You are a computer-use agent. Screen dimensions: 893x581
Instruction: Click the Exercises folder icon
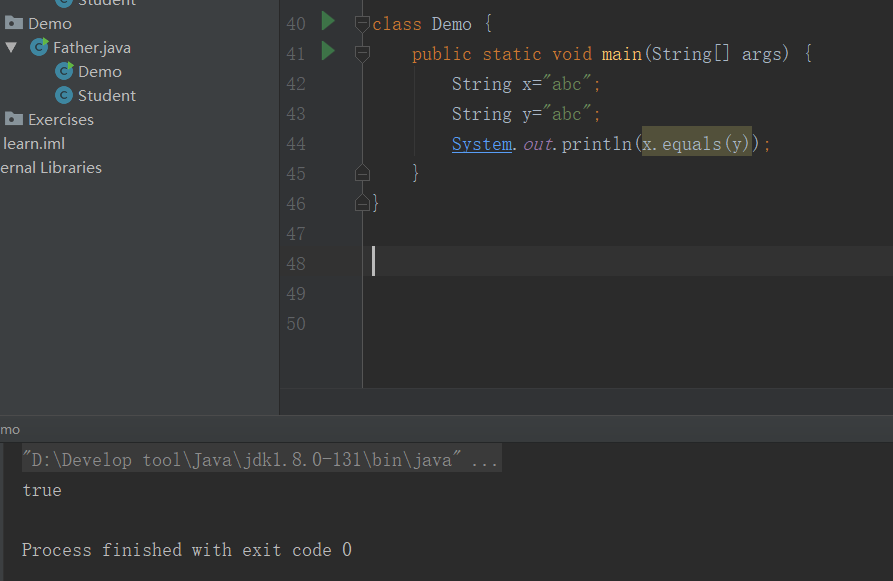point(14,118)
